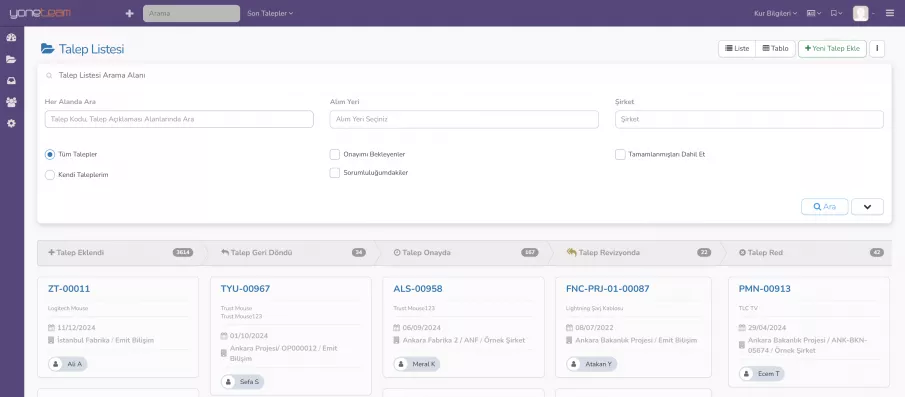Image resolution: width=905 pixels, height=397 pixels.
Task: Click the '11/12/2024' date text
Action: 76,328
